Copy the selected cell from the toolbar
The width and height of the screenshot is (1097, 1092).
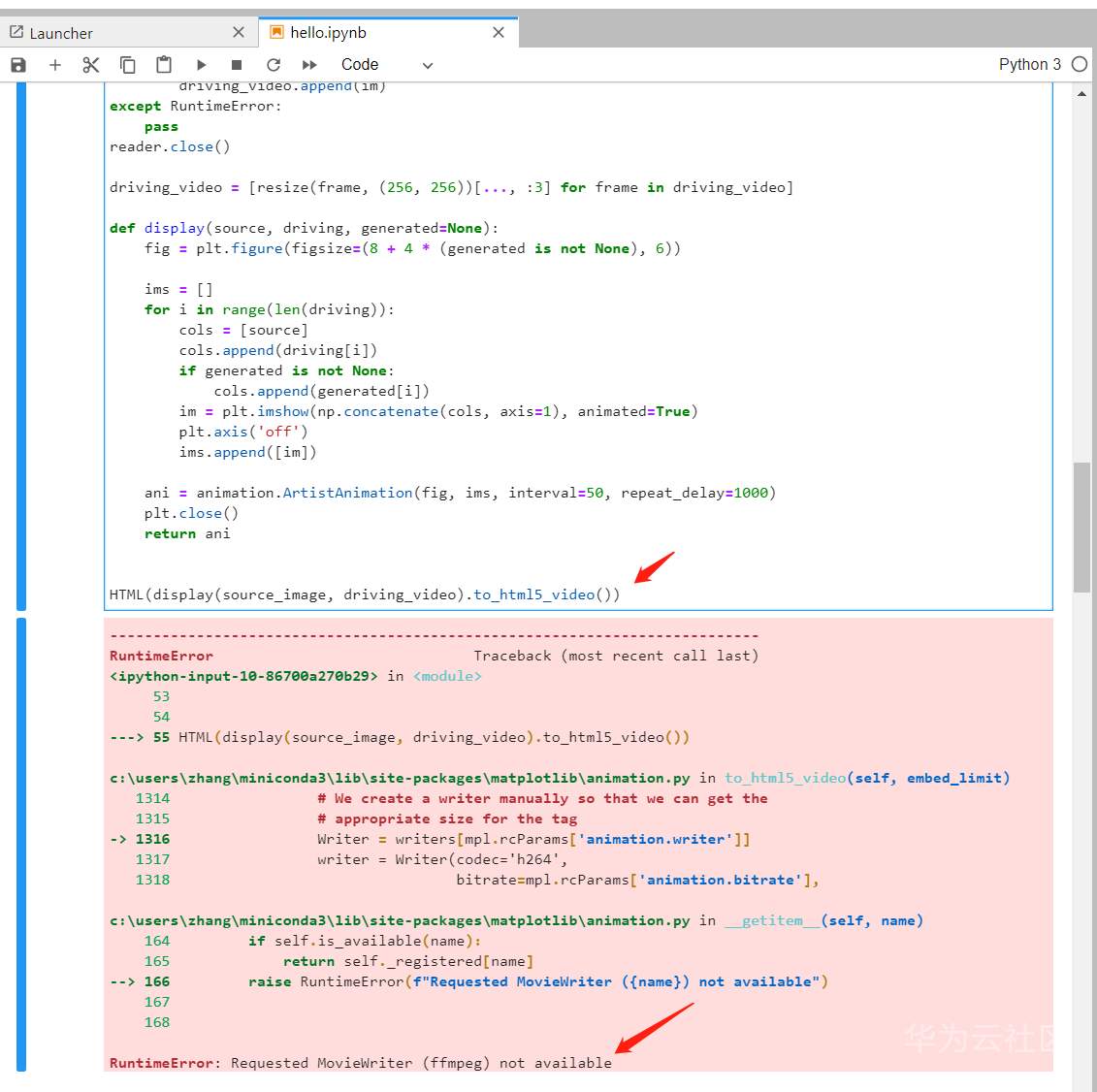click(x=127, y=65)
